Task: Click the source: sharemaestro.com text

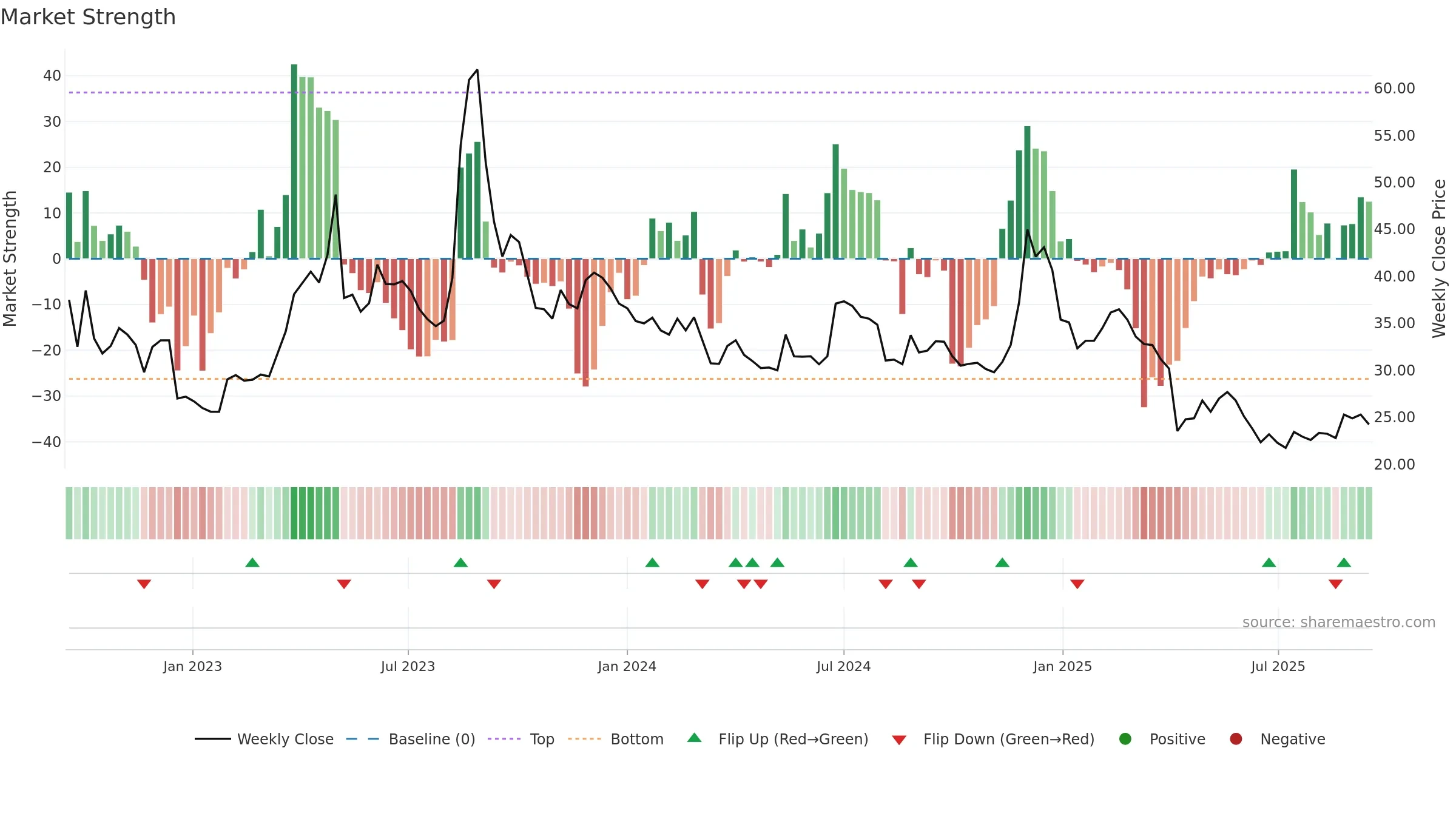Action: [1339, 622]
